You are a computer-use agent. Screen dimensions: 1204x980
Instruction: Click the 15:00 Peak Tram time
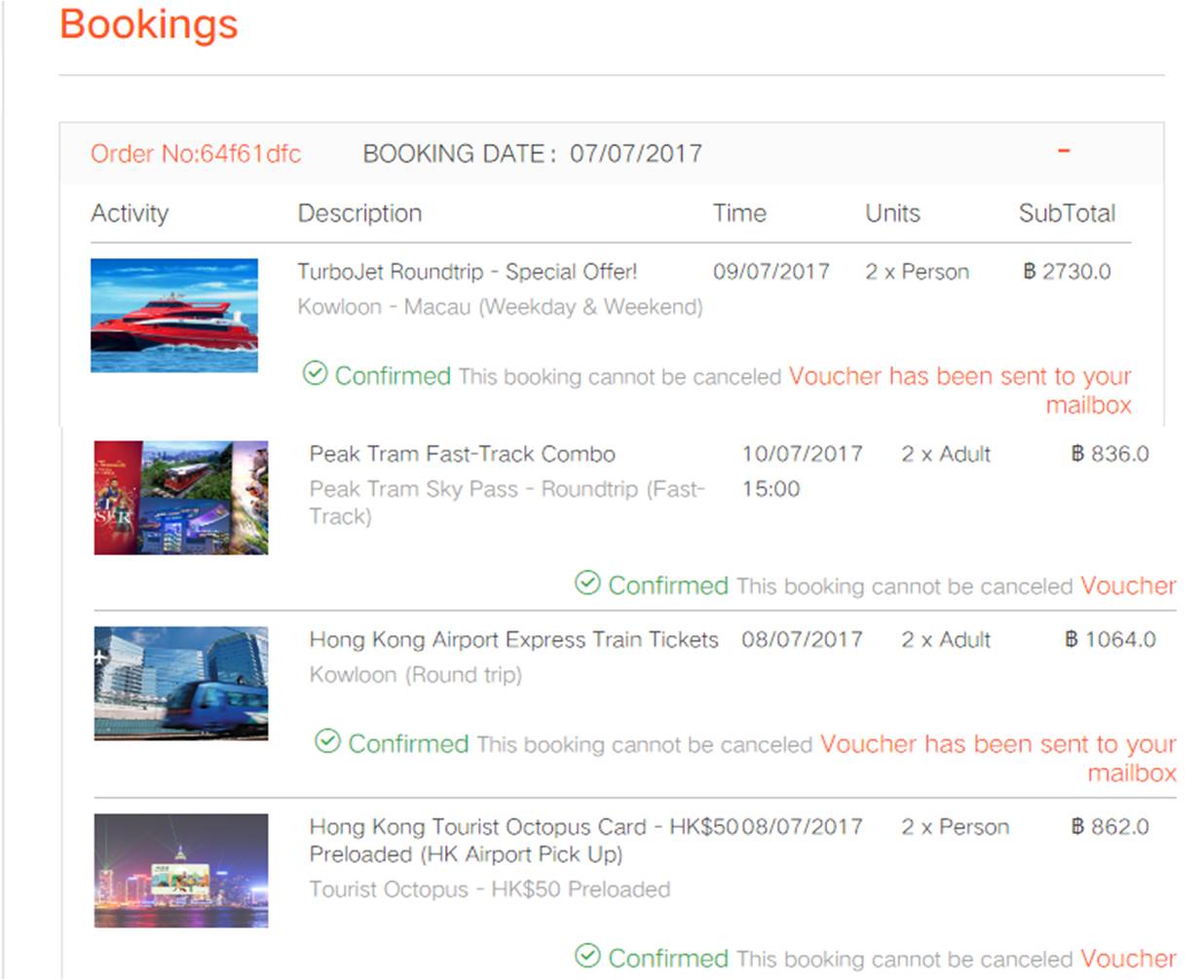[x=771, y=489]
